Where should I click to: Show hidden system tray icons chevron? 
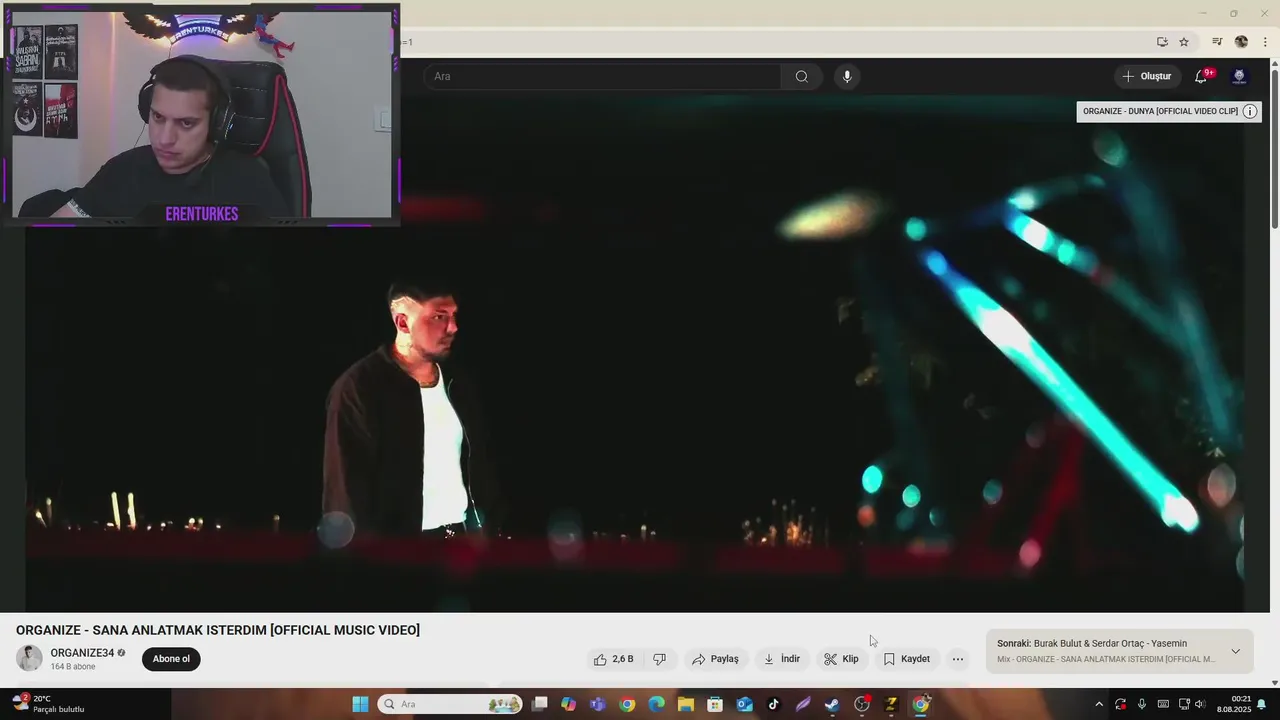[x=1099, y=704]
